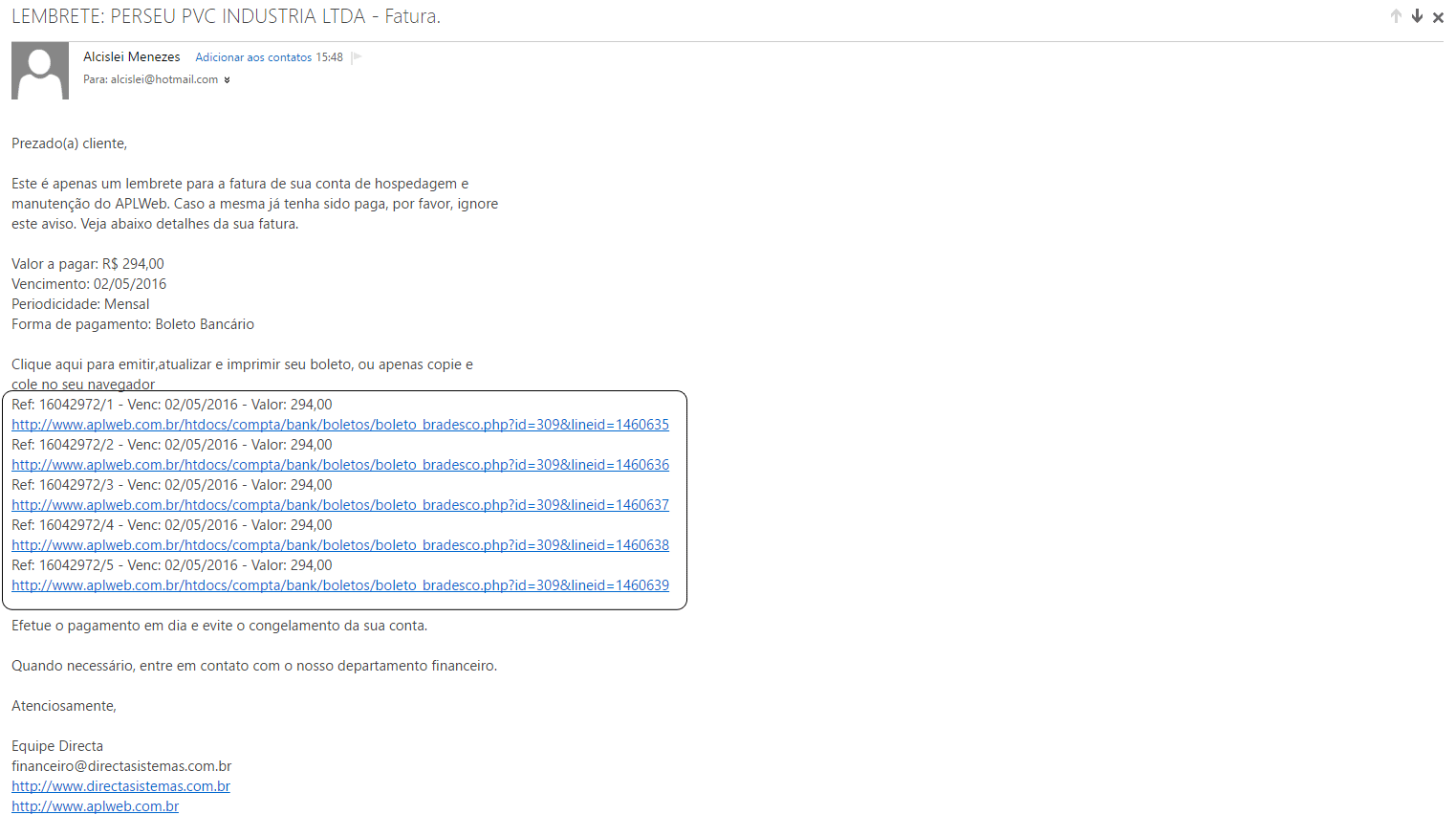1456x837 pixels.
Task: Open boleto link ending lineid=1460636
Action: (x=340, y=465)
